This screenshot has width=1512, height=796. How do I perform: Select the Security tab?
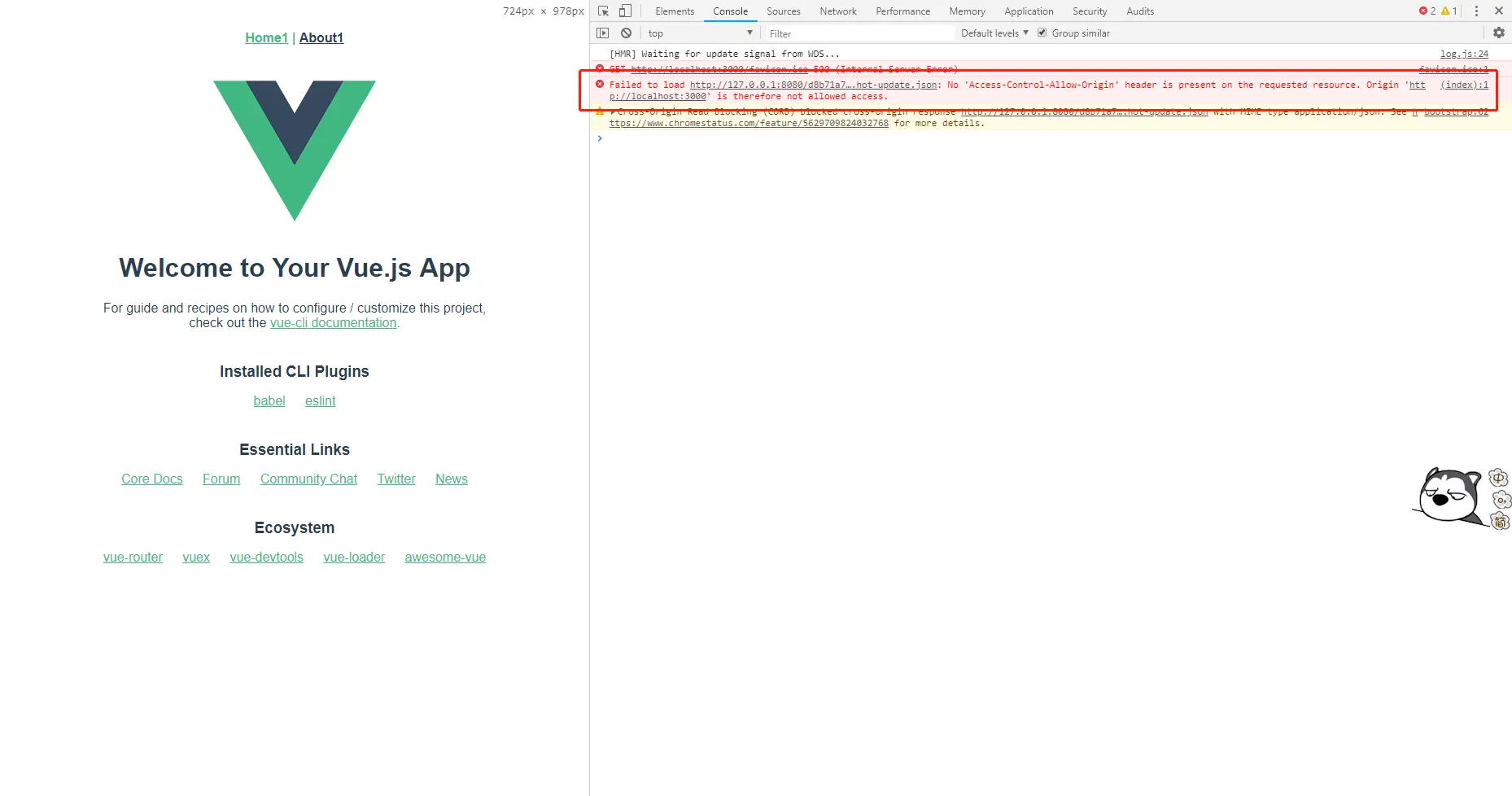pyautogui.click(x=1090, y=11)
